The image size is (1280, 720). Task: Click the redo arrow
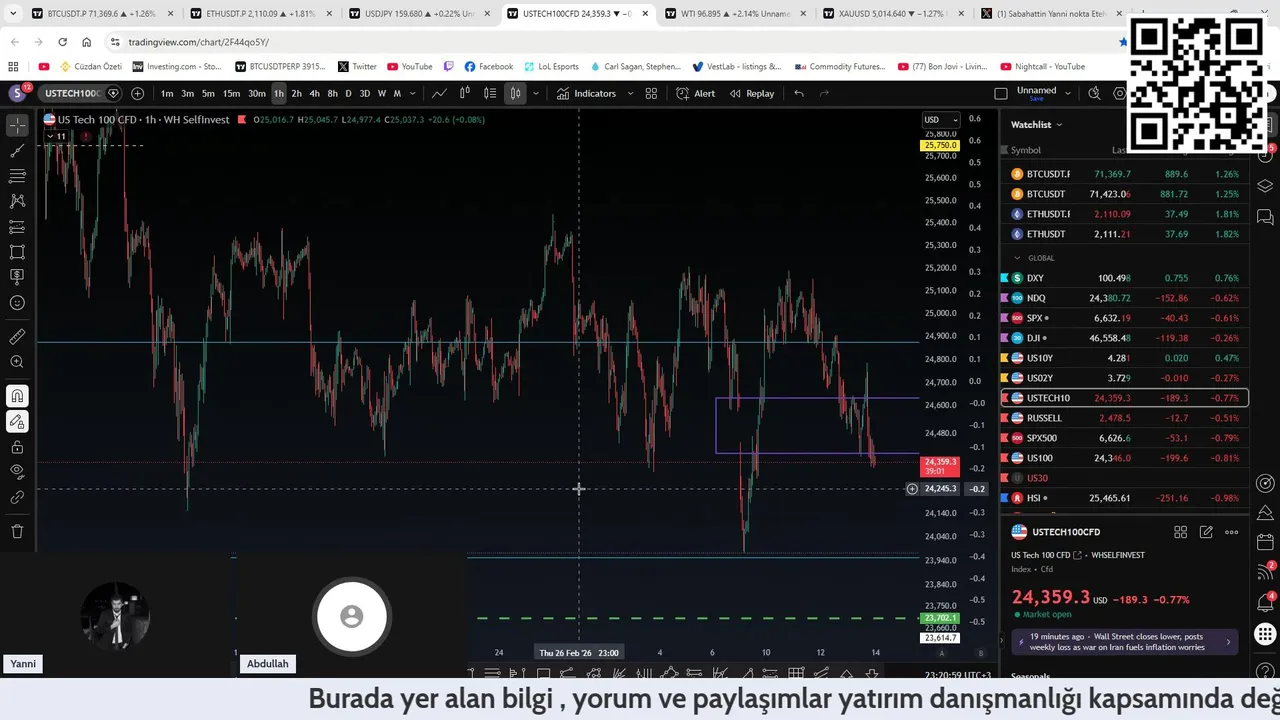[x=824, y=93]
